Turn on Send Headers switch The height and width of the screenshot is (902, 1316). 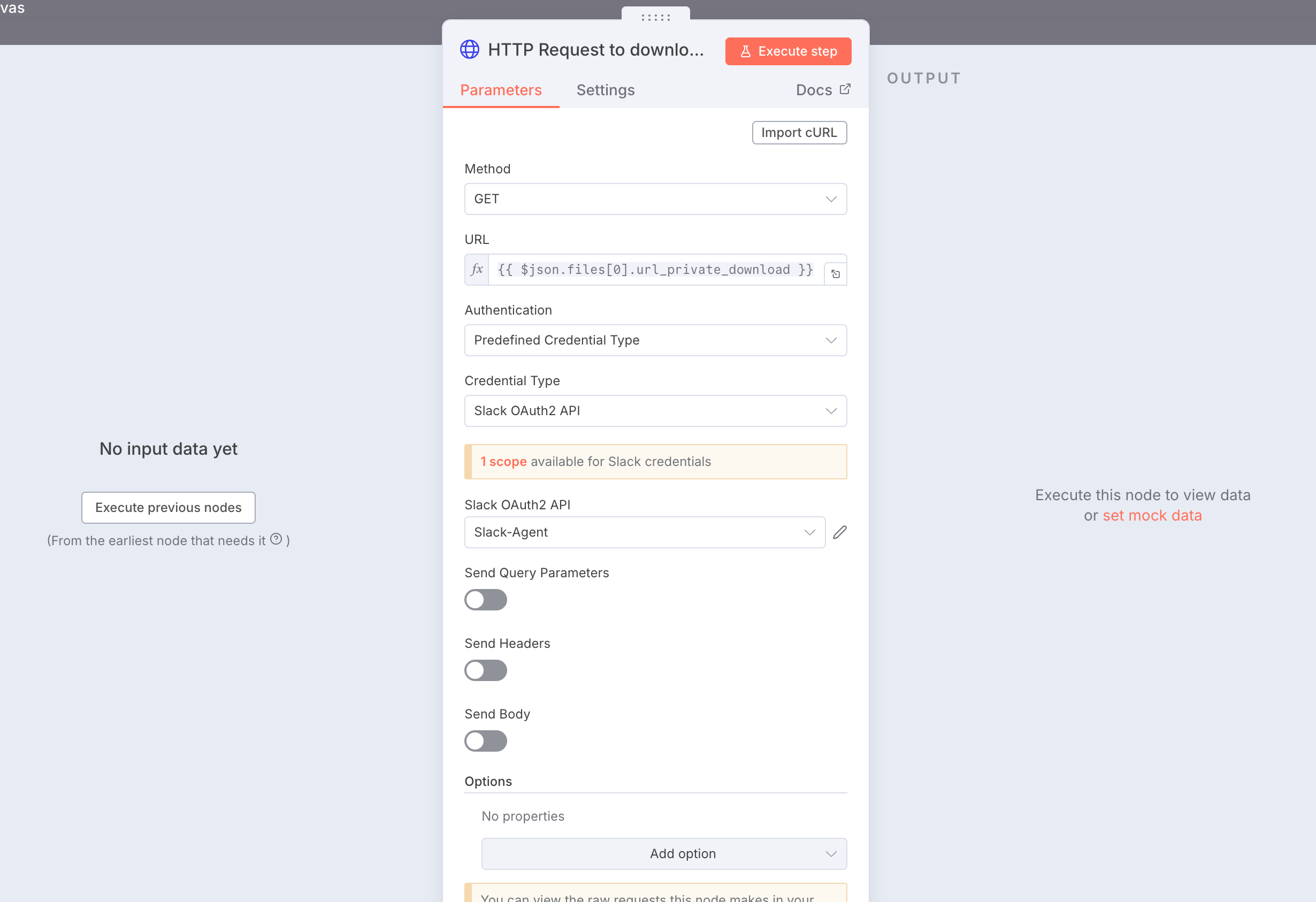coord(485,670)
